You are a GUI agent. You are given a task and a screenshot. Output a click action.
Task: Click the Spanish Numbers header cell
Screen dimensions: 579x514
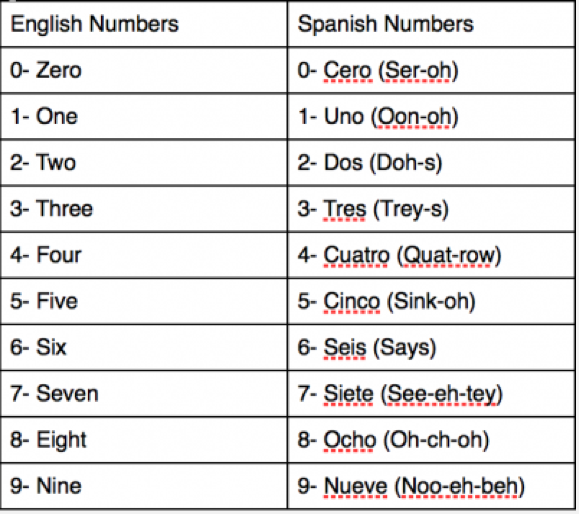pyautogui.click(x=431, y=24)
